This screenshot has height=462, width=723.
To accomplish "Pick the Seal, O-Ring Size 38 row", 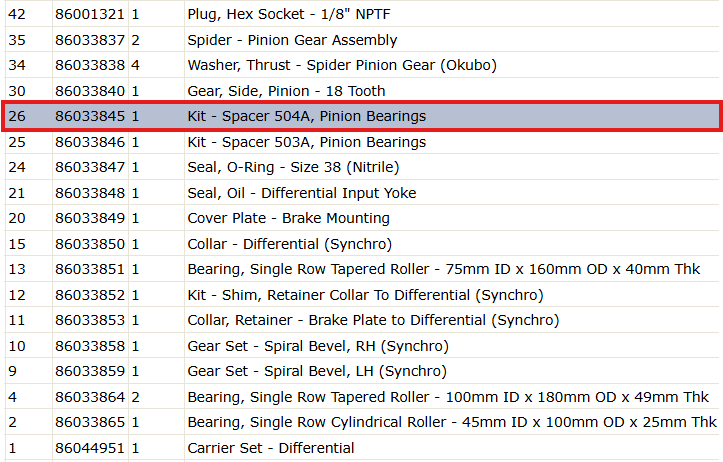I will pos(362,167).
